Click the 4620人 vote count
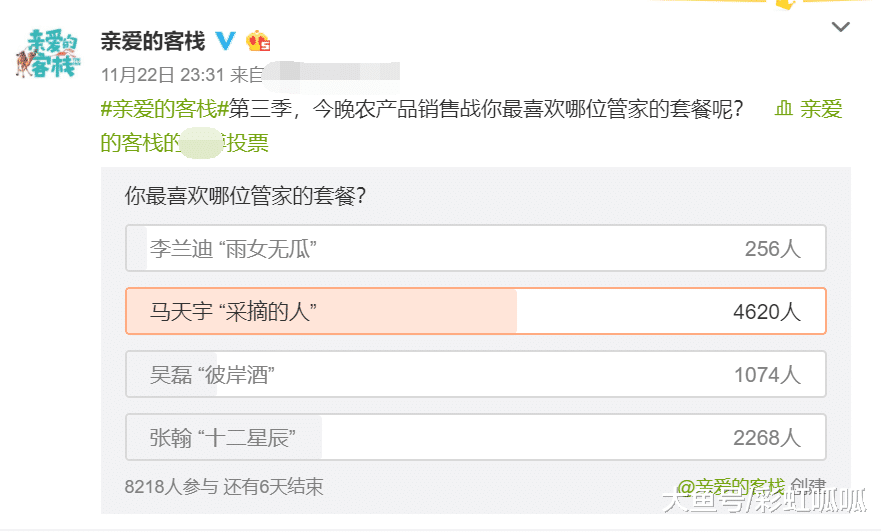Image resolution: width=881 pixels, height=532 pixels. click(x=766, y=312)
